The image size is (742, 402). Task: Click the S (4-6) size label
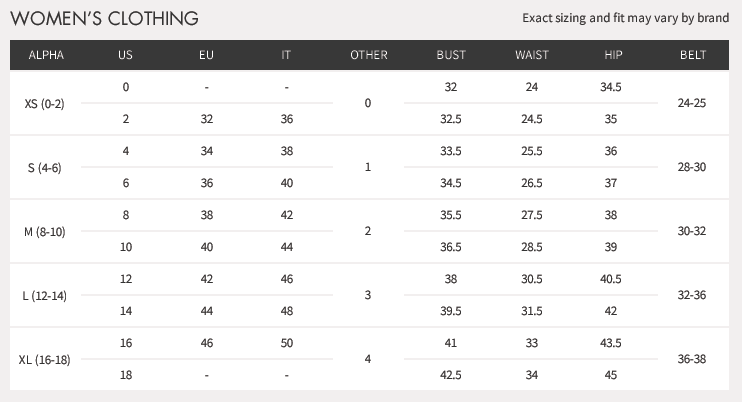click(44, 167)
